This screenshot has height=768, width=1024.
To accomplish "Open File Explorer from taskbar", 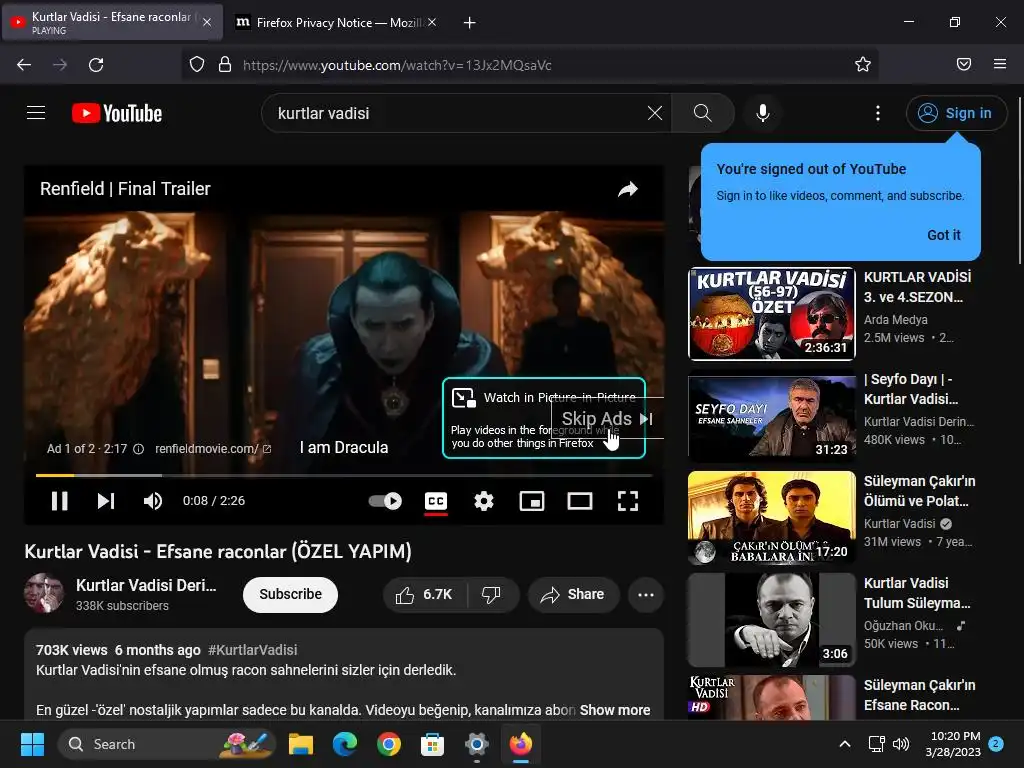I will [x=301, y=744].
